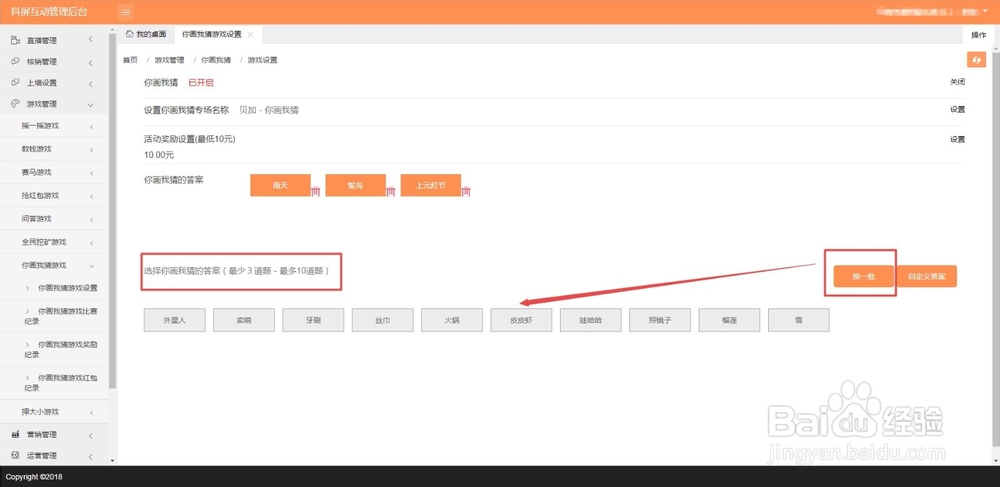This screenshot has width=1000, height=487.
Task: Close the 你画我猜游戏设置 tab
Action: [250, 34]
